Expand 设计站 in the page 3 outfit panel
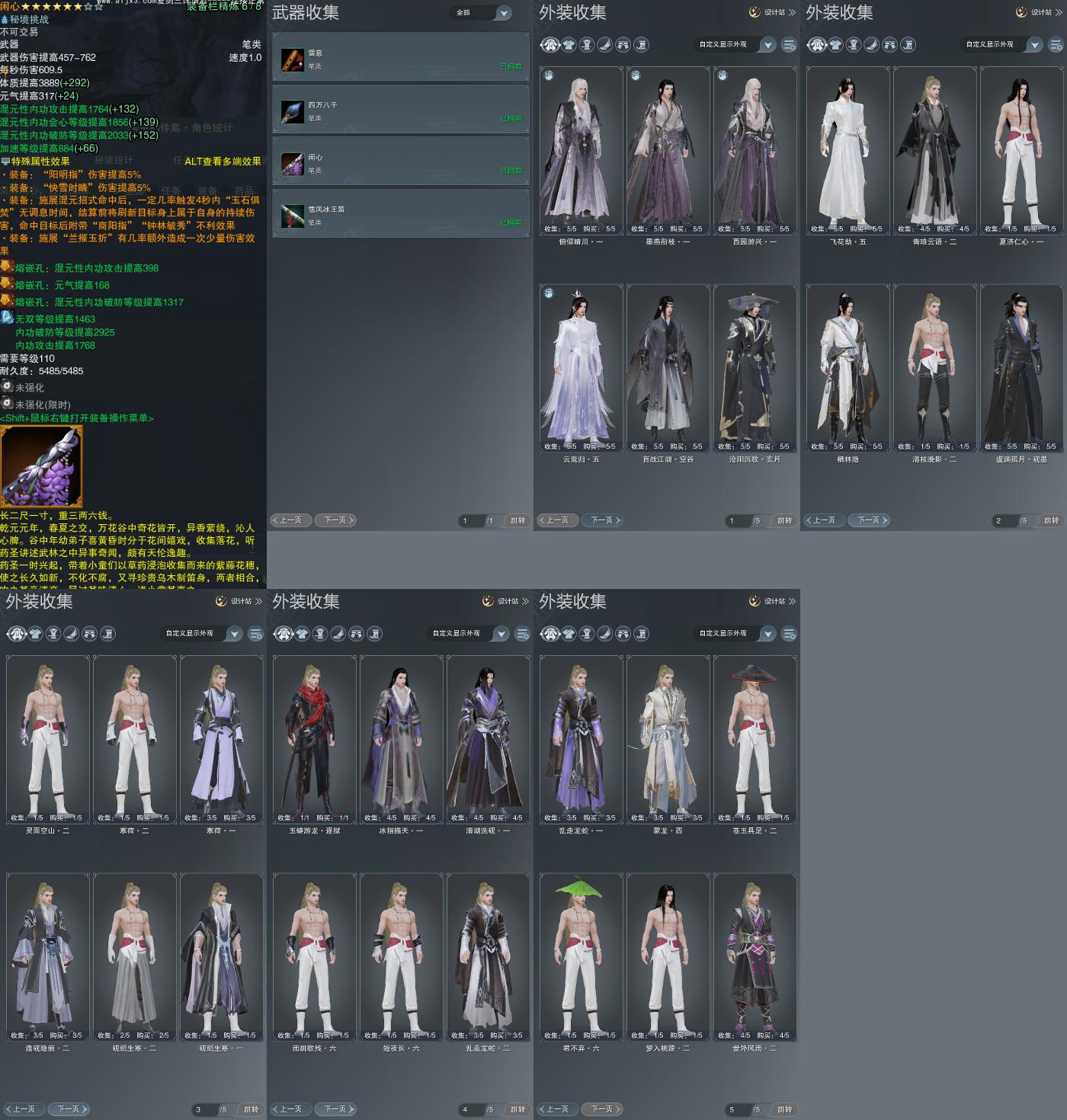 239,601
